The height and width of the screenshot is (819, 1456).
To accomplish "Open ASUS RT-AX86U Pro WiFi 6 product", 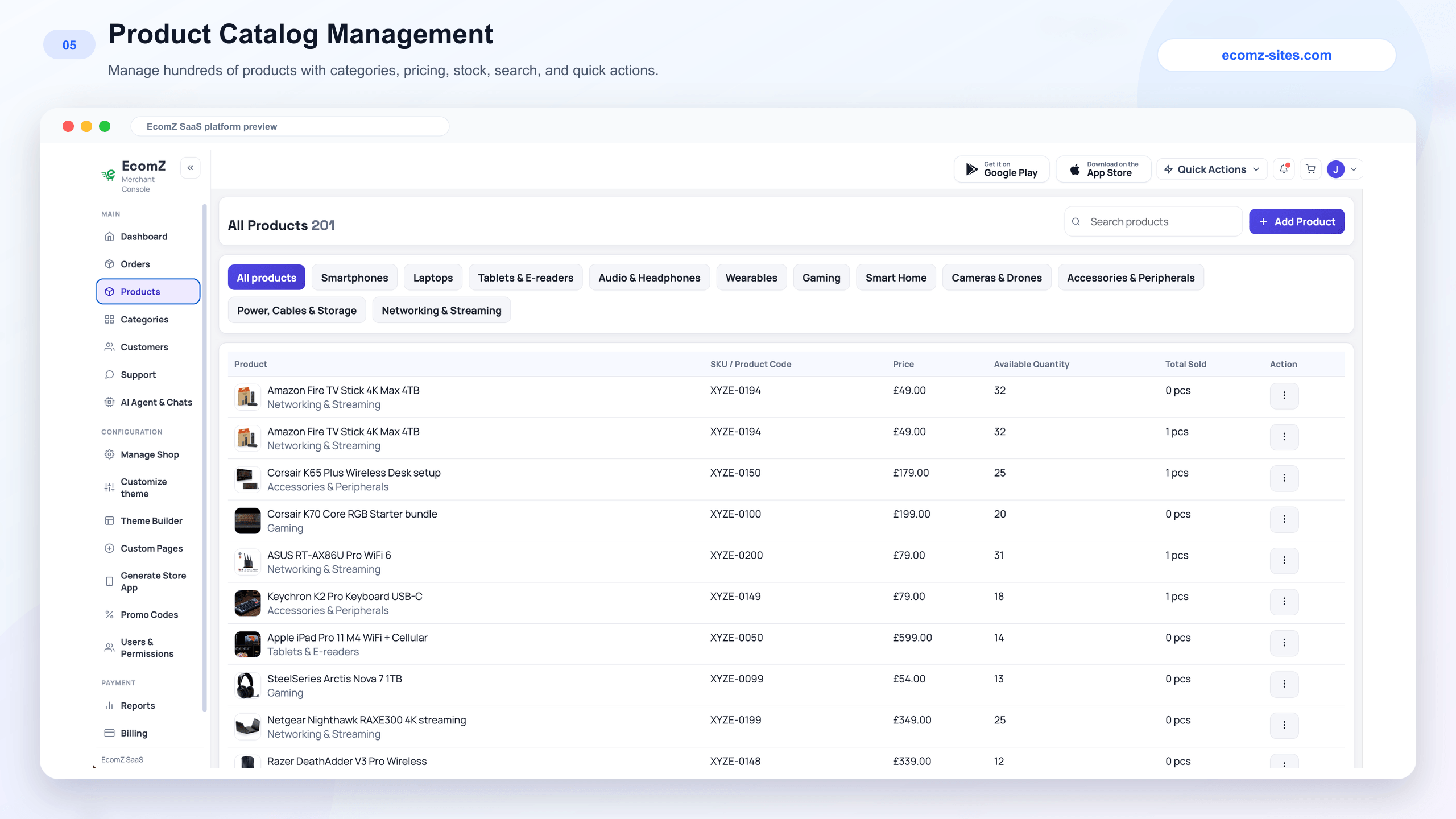I will (x=329, y=555).
